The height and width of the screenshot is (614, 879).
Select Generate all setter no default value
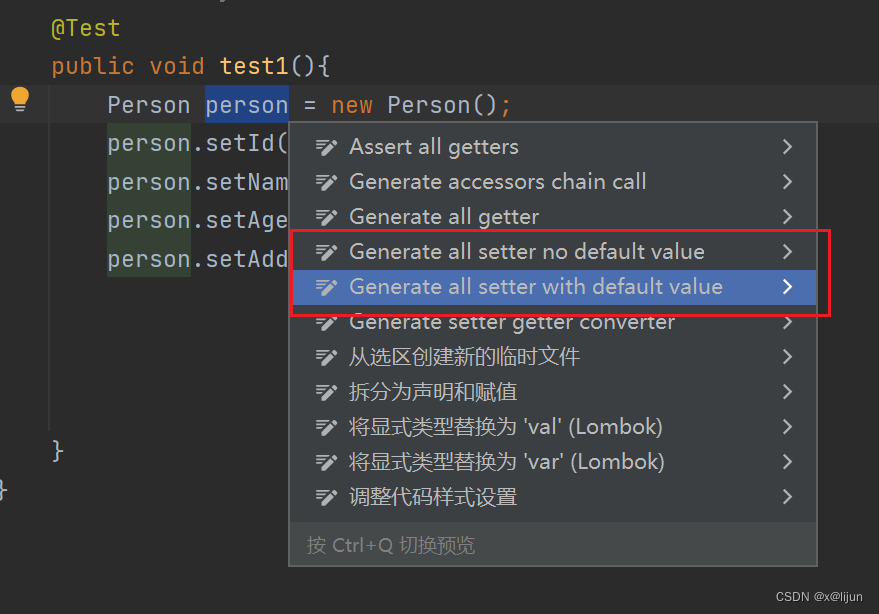pos(553,252)
